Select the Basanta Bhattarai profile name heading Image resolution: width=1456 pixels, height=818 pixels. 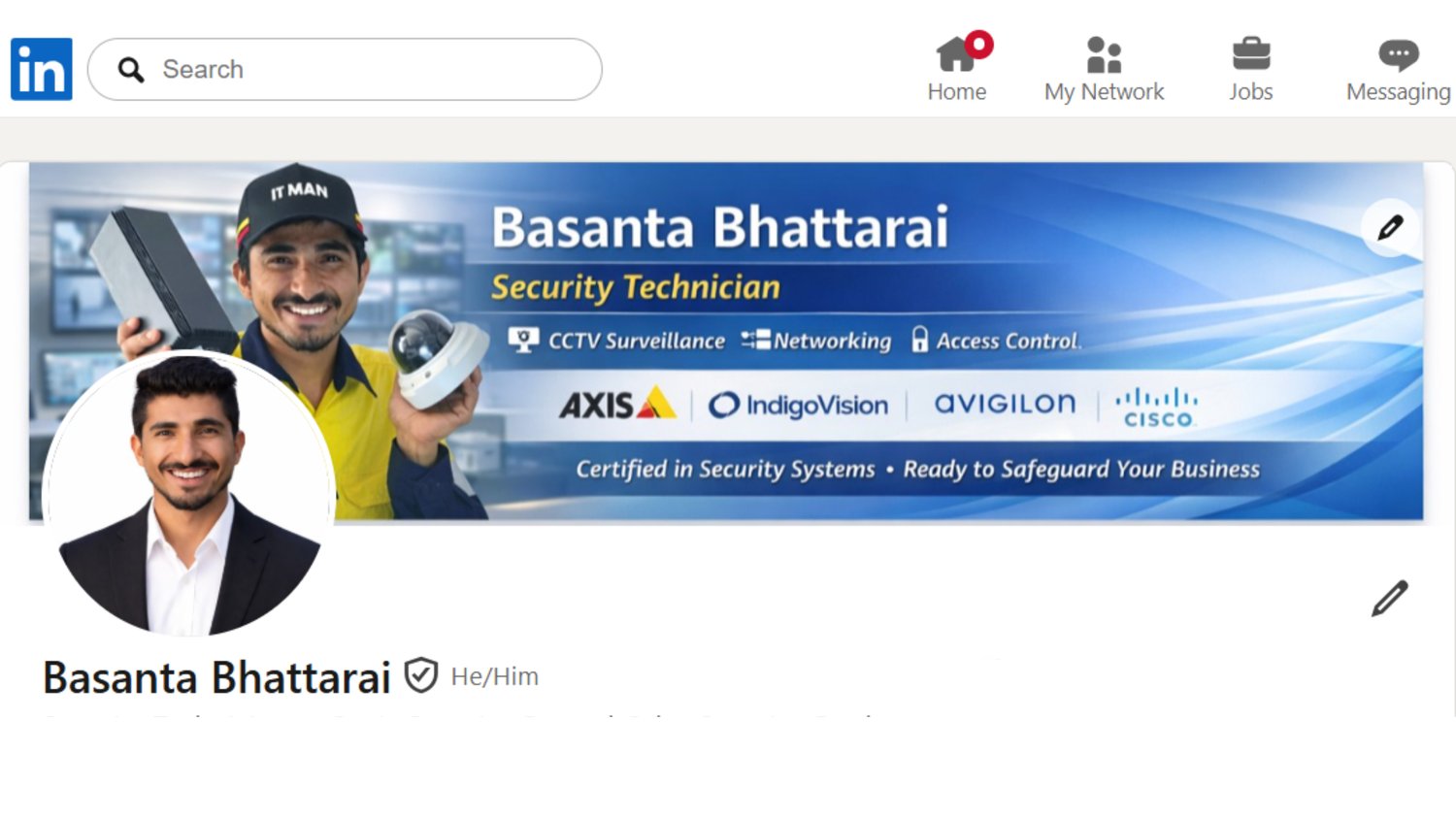(216, 677)
